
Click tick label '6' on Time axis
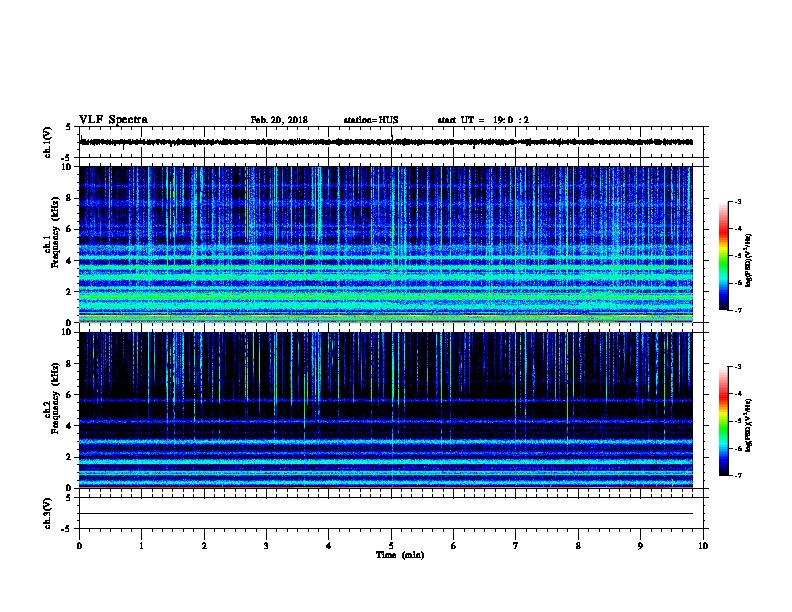(x=454, y=546)
